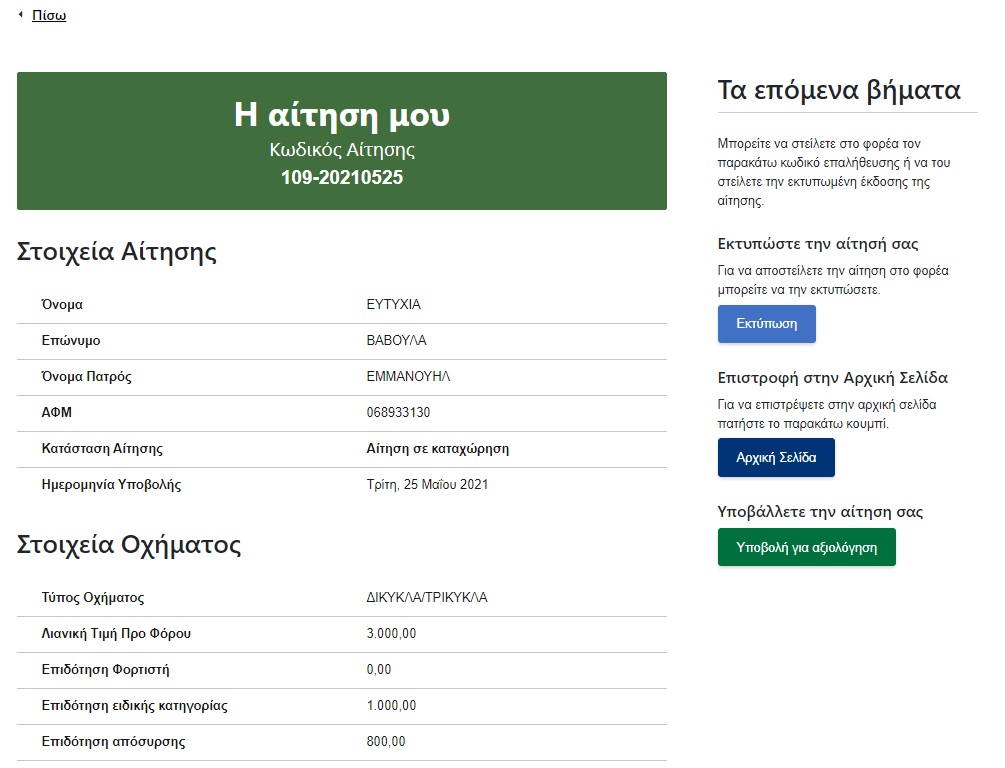Select the Στοιχεία Αίτησης section heading
The width and height of the screenshot is (1005, 768).
click(117, 252)
